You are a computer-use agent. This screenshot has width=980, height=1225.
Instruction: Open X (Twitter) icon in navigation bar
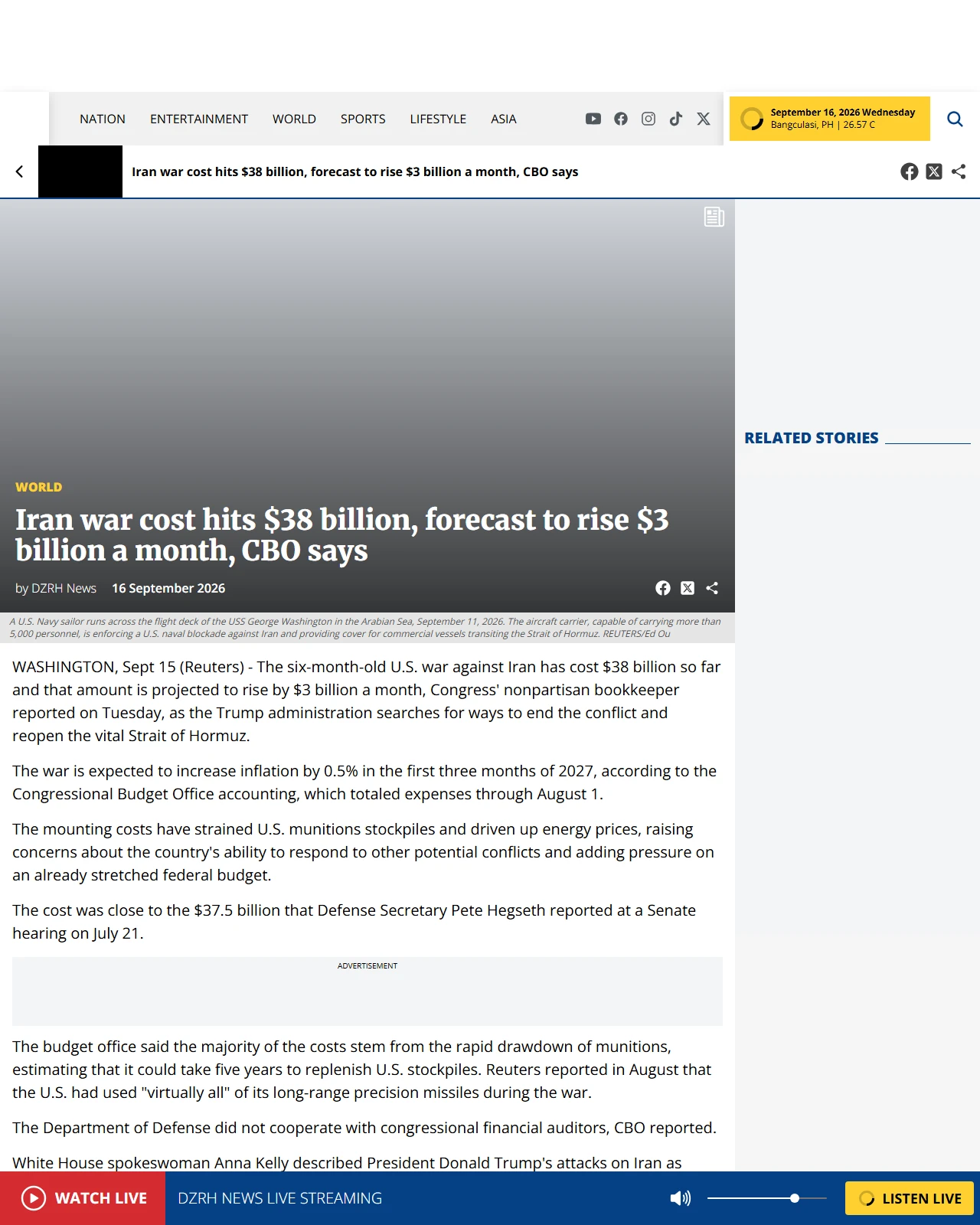click(704, 119)
